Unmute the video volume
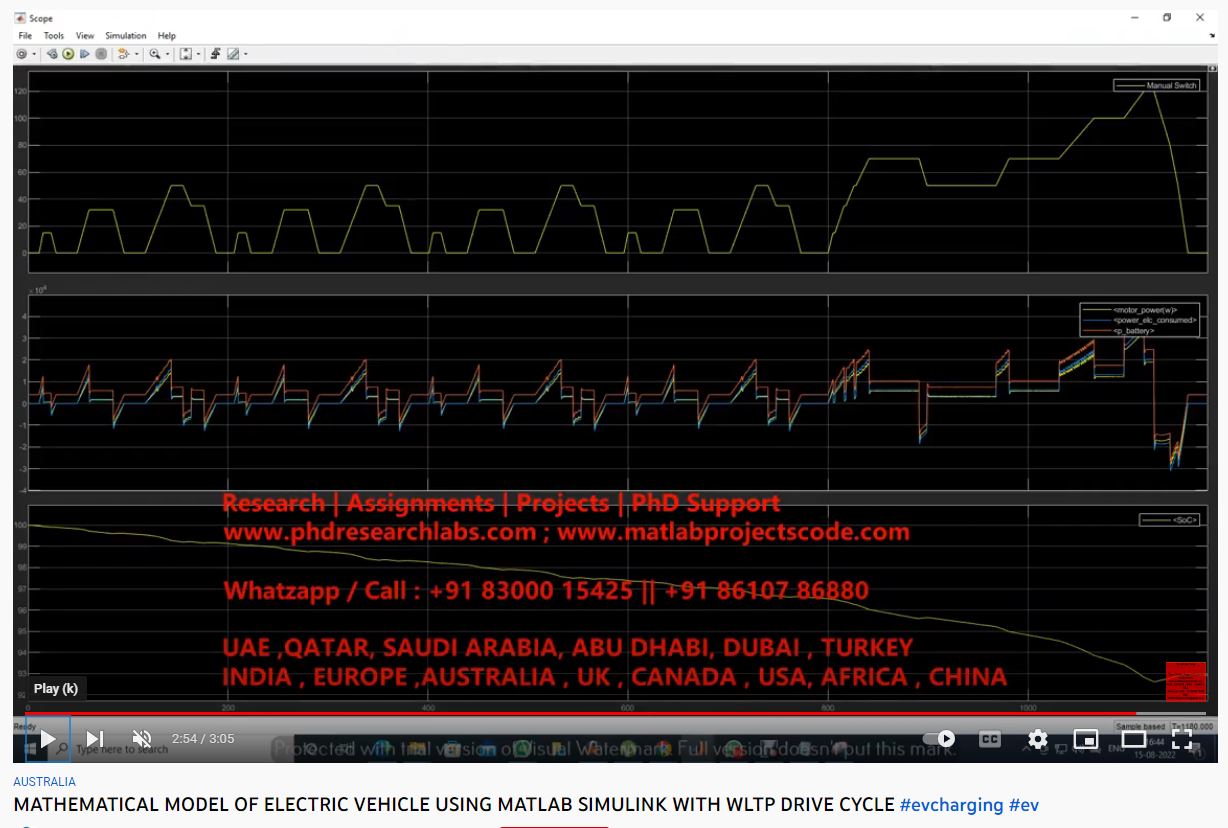Image resolution: width=1228 pixels, height=828 pixels. point(142,739)
